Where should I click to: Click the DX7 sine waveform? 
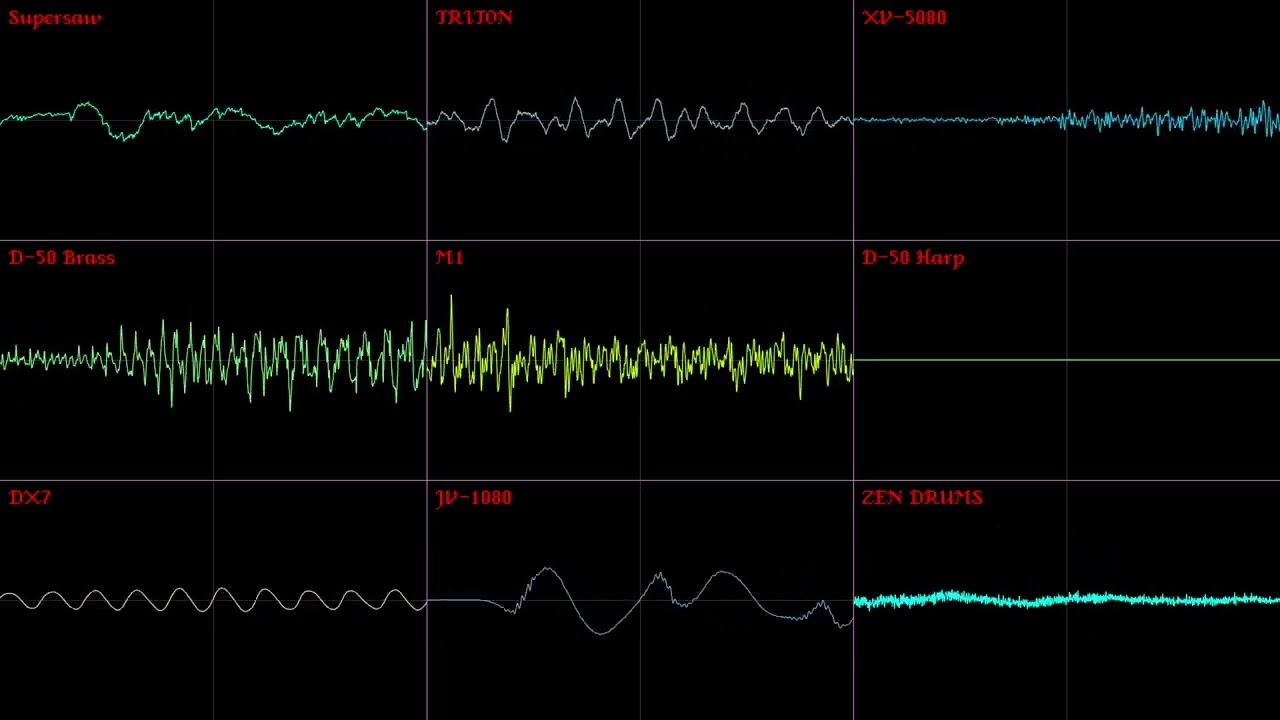[x=213, y=600]
